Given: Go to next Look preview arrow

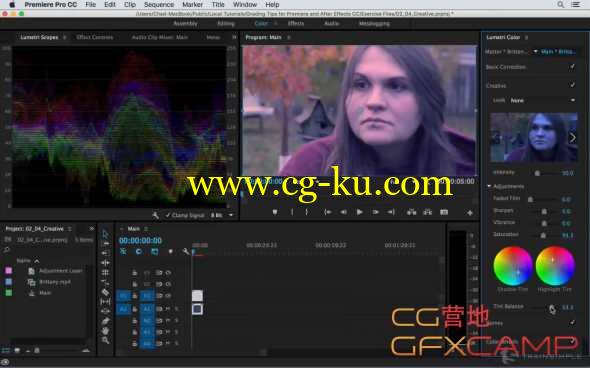Looking at the screenshot, I should [572, 138].
